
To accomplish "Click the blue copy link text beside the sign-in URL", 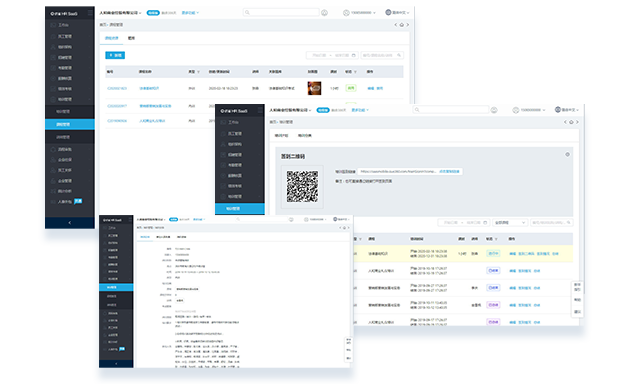I will pyautogui.click(x=449, y=171).
